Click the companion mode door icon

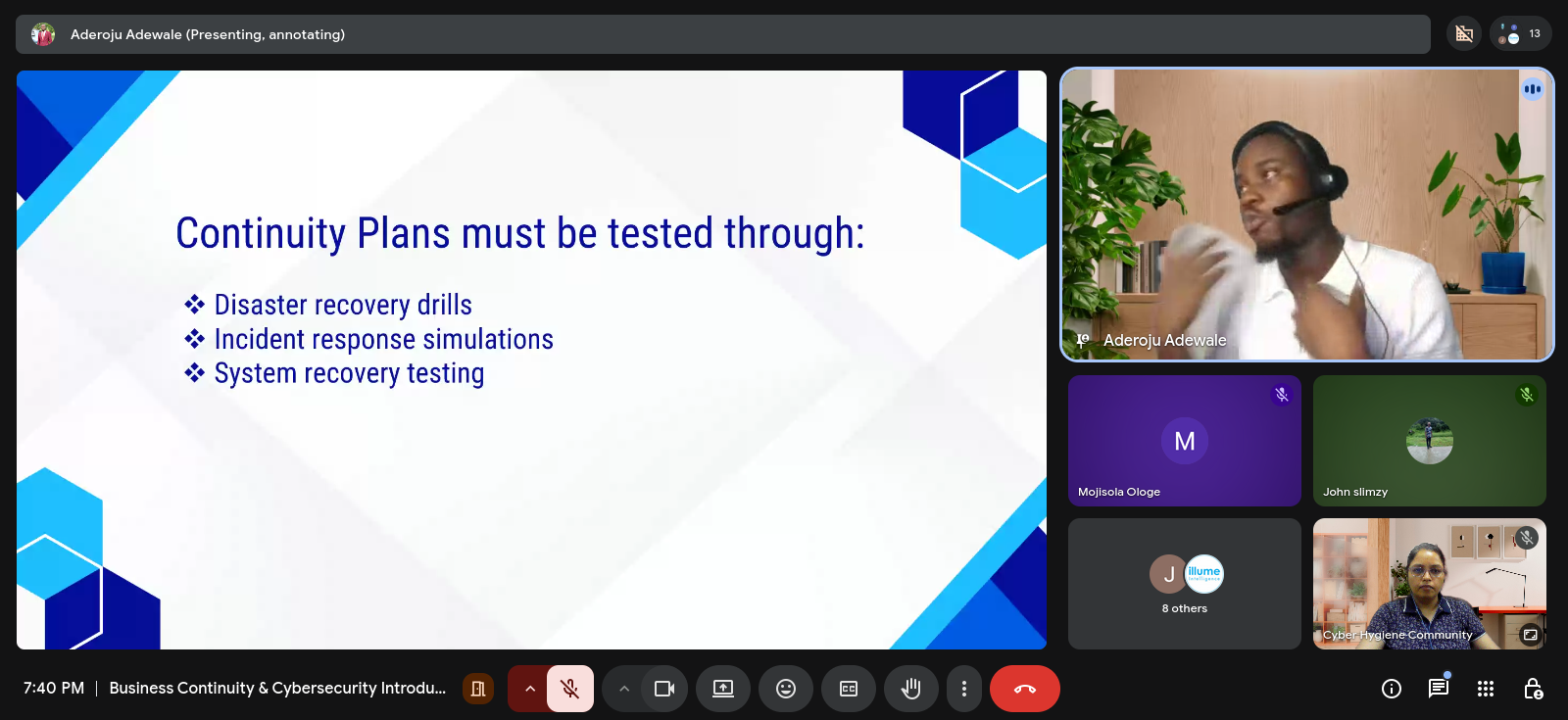(x=478, y=689)
